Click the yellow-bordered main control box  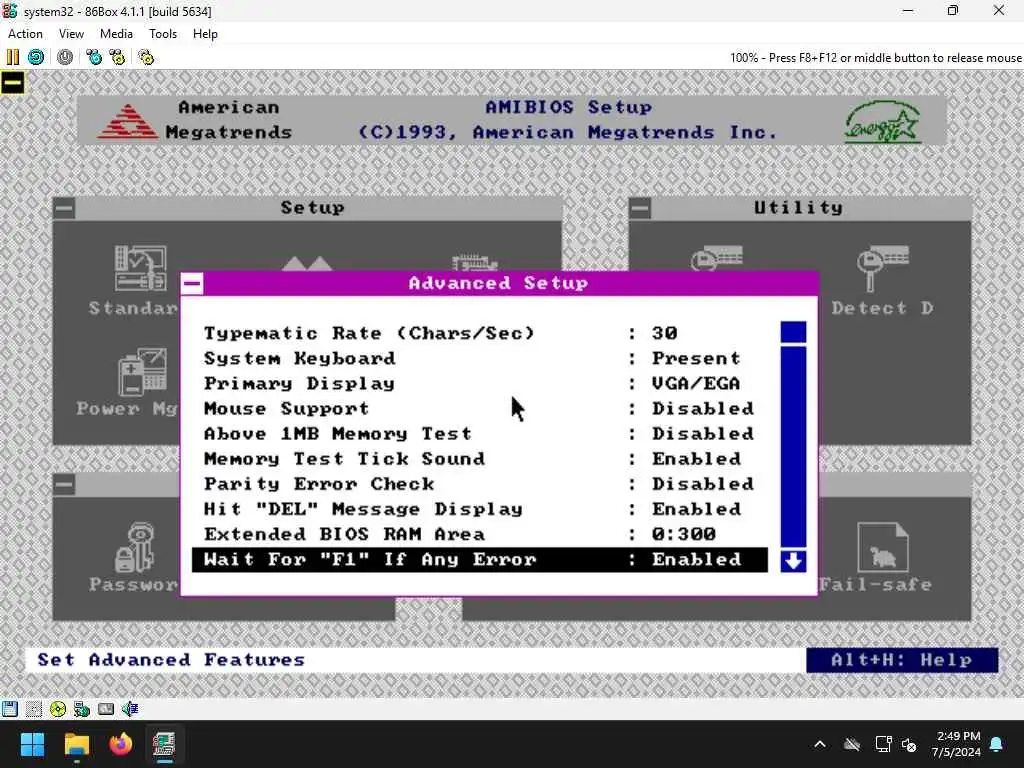[12, 83]
